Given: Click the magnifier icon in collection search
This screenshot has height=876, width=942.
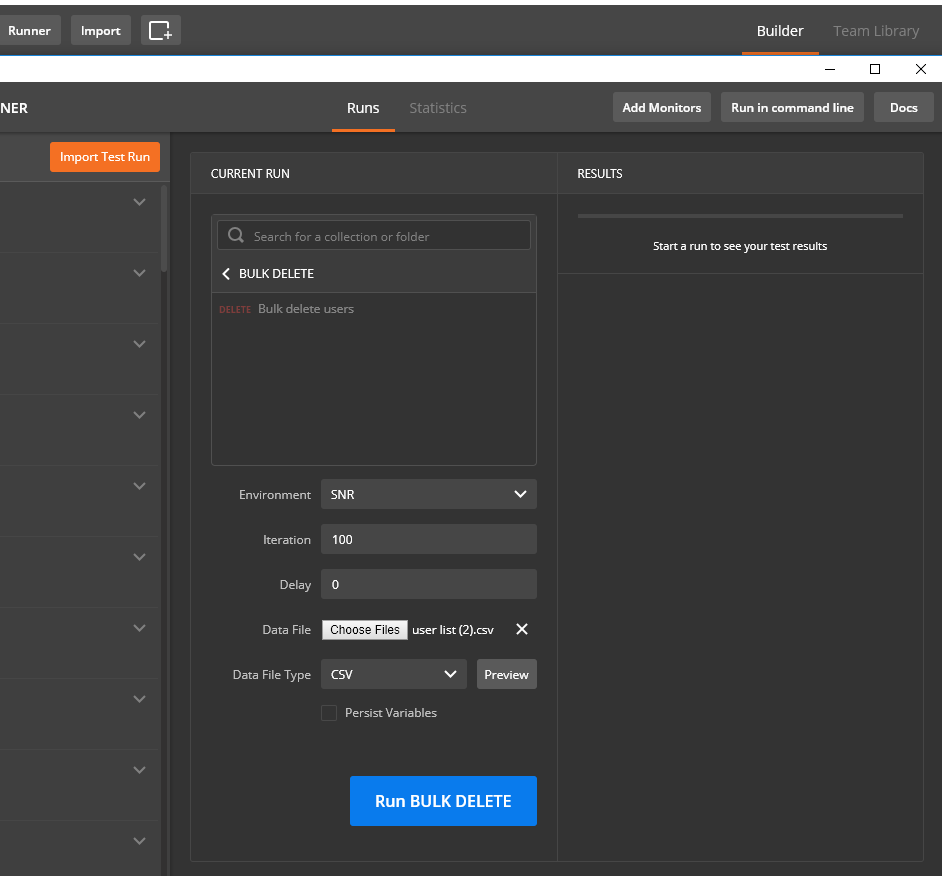Looking at the screenshot, I should [236, 236].
